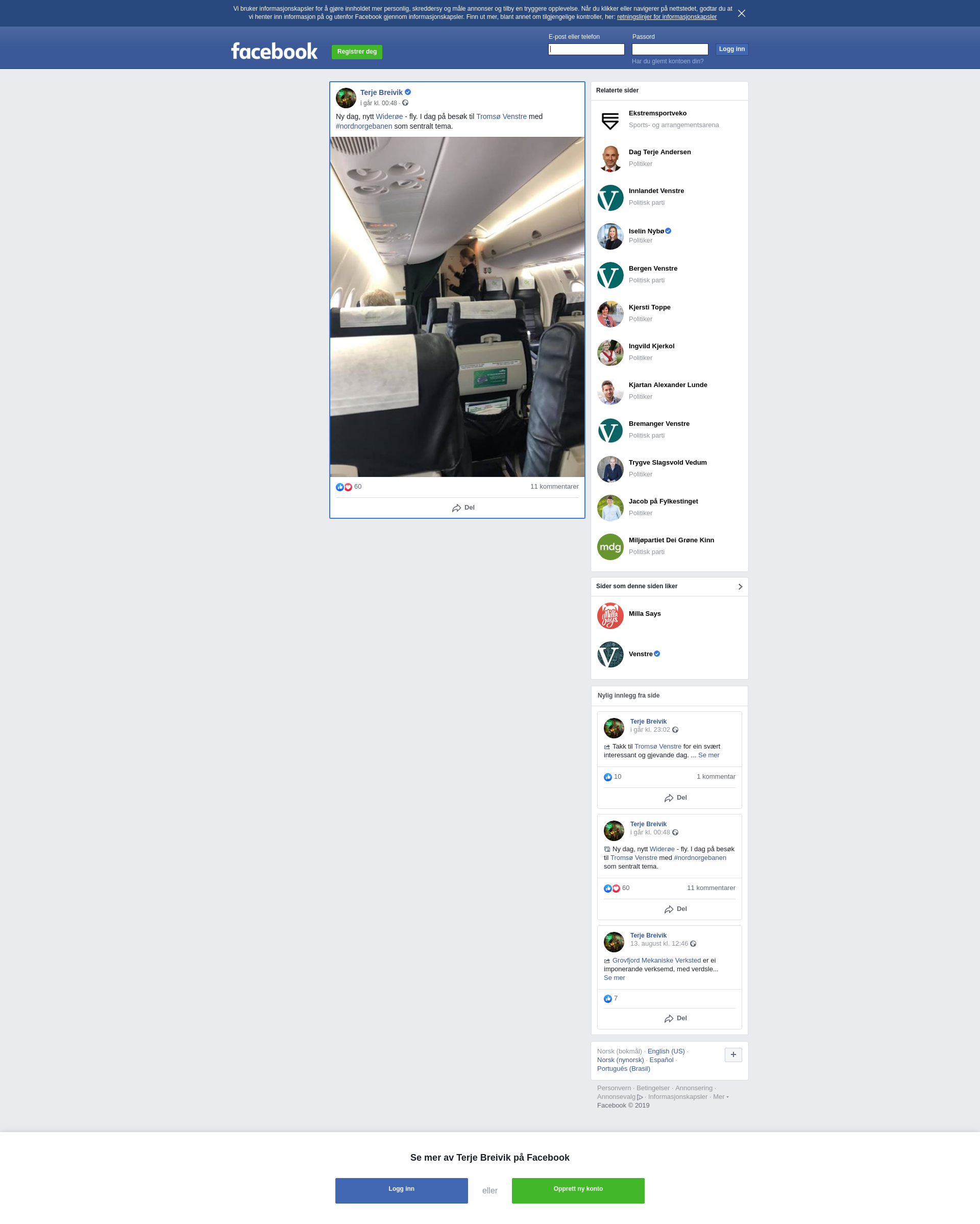Click Terje Breivik's profile picture in the post
Image resolution: width=980 pixels, height=1224 pixels.
tap(346, 98)
